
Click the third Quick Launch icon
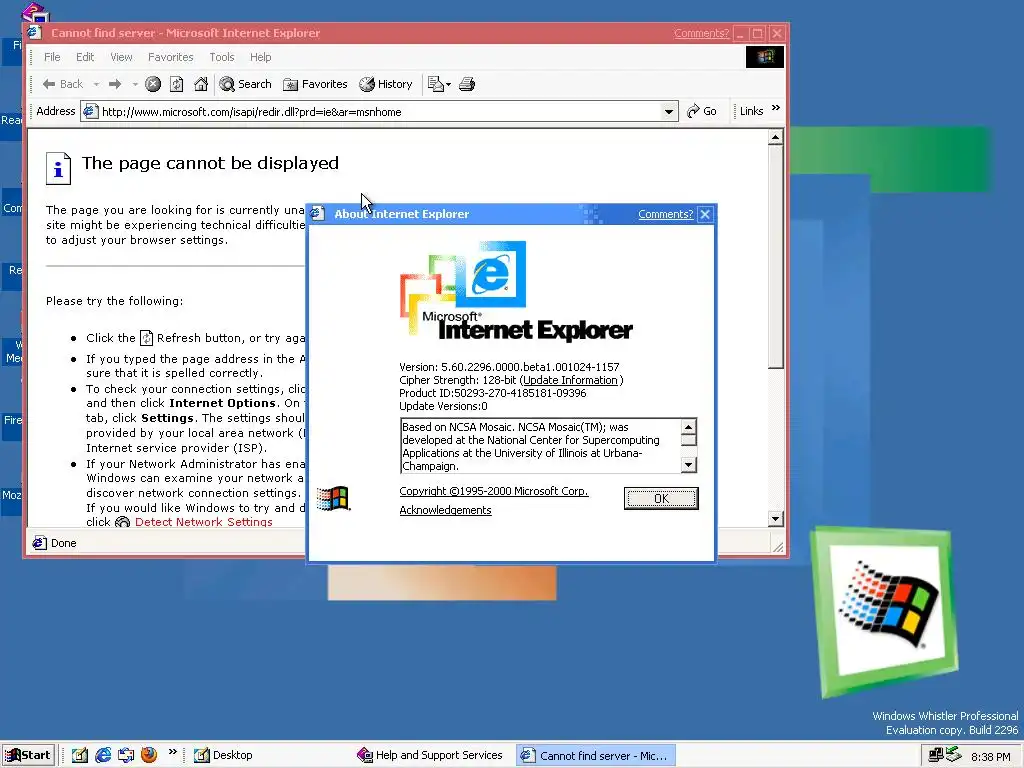tap(126, 756)
